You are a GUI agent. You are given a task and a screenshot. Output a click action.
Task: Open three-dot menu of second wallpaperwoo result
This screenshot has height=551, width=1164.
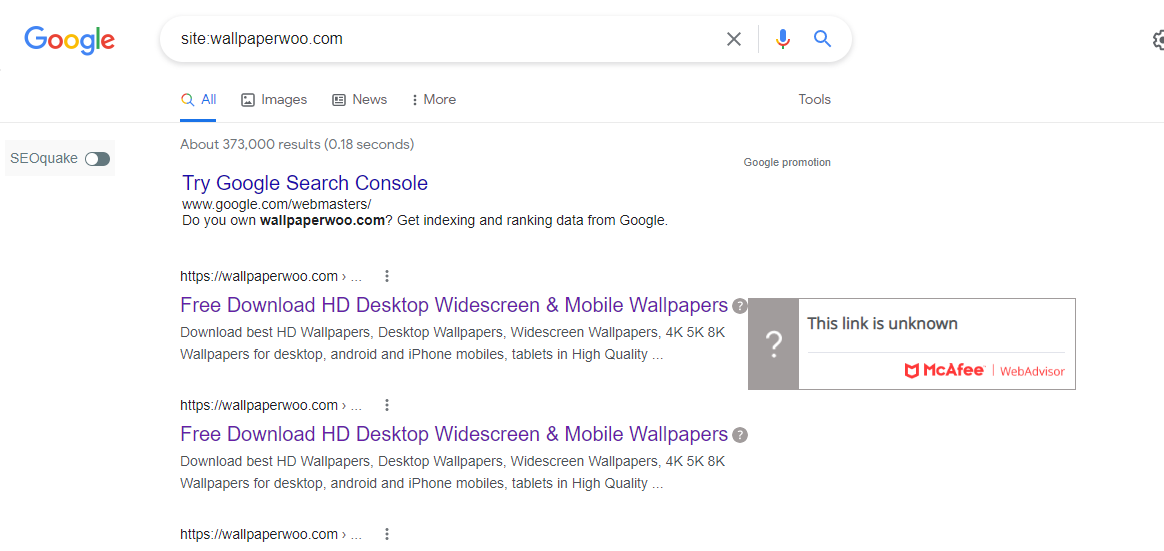click(387, 405)
